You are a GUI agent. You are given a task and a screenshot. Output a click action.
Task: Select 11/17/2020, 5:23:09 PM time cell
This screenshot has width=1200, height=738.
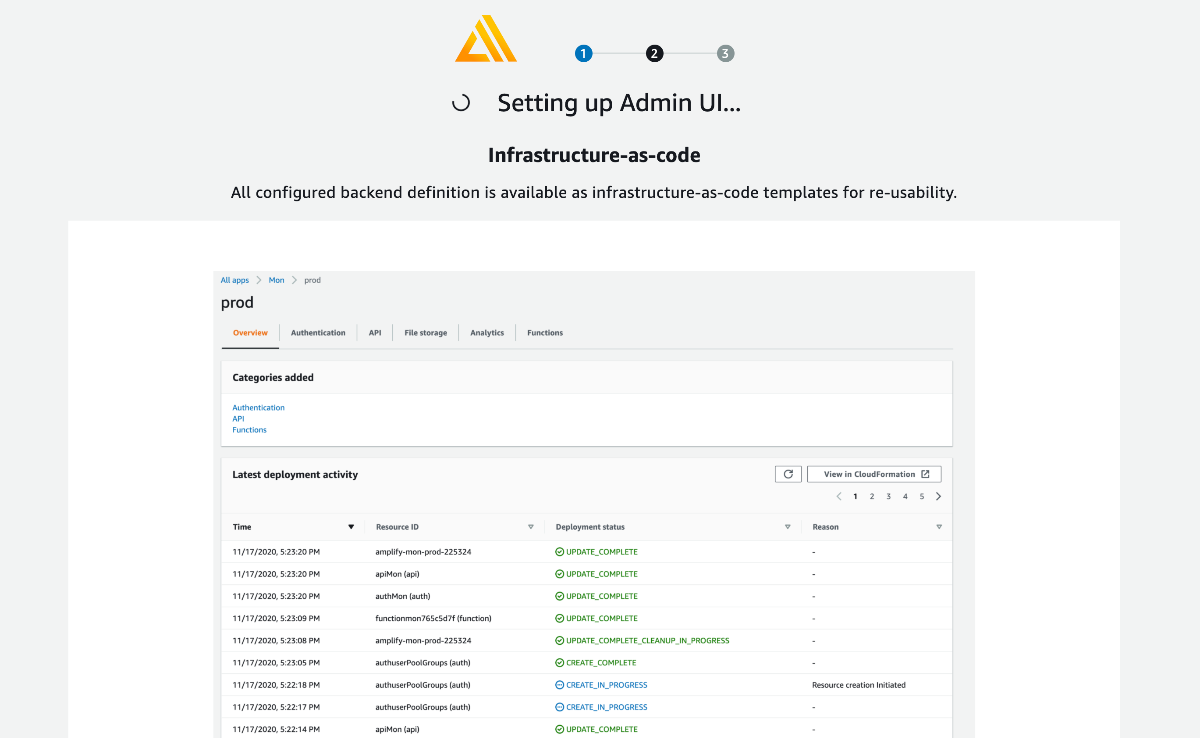tap(276, 618)
